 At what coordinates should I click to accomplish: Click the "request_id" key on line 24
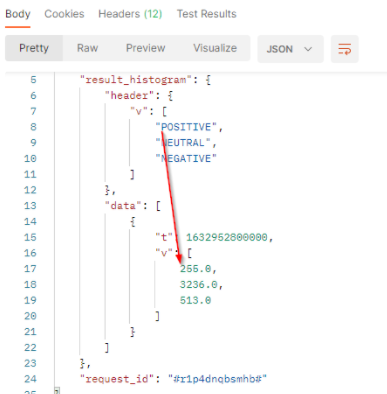117,379
